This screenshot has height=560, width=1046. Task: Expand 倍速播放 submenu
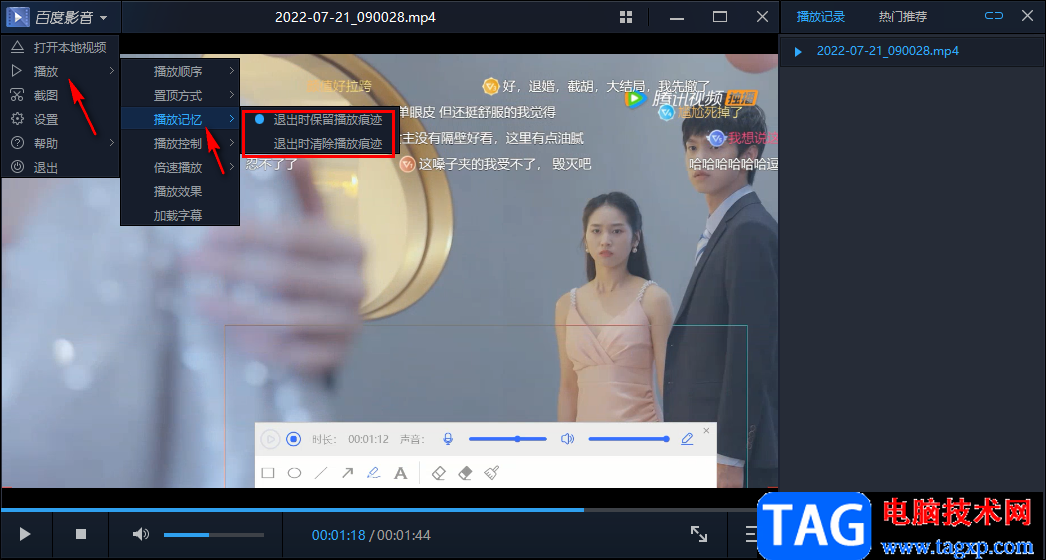pos(179,167)
